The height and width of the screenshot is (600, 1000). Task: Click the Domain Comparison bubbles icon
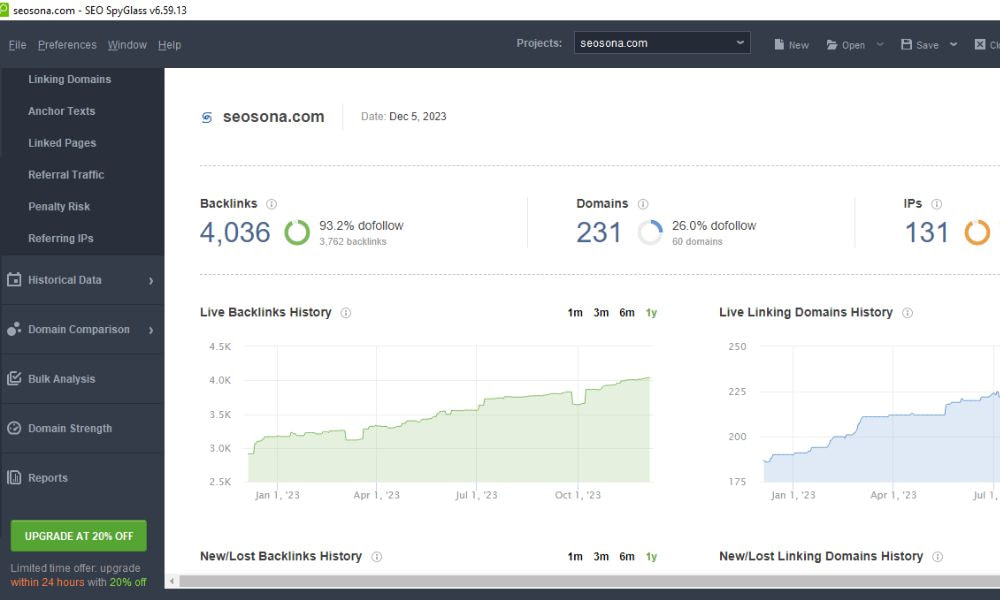14,329
